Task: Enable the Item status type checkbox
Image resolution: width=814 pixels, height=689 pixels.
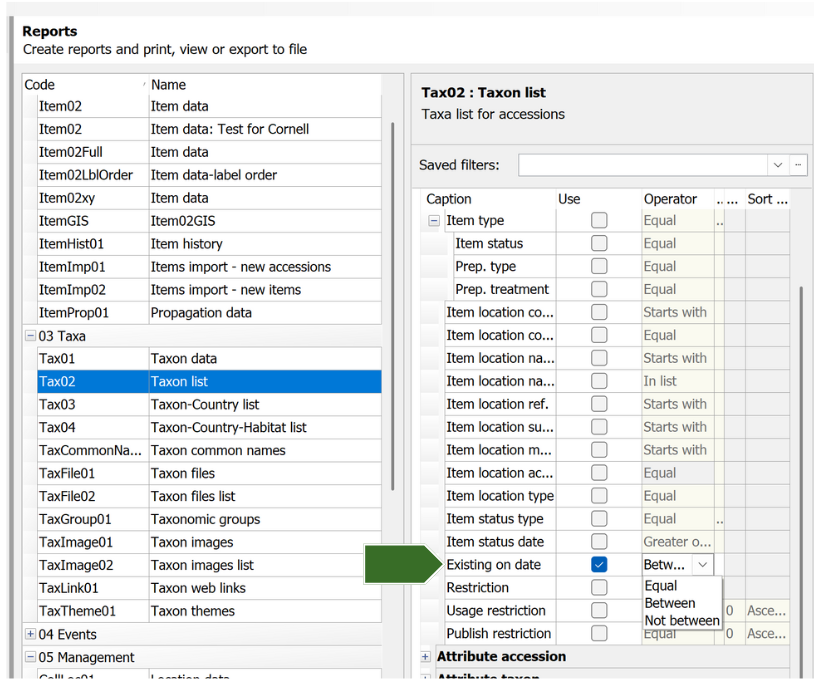Action: (x=599, y=518)
